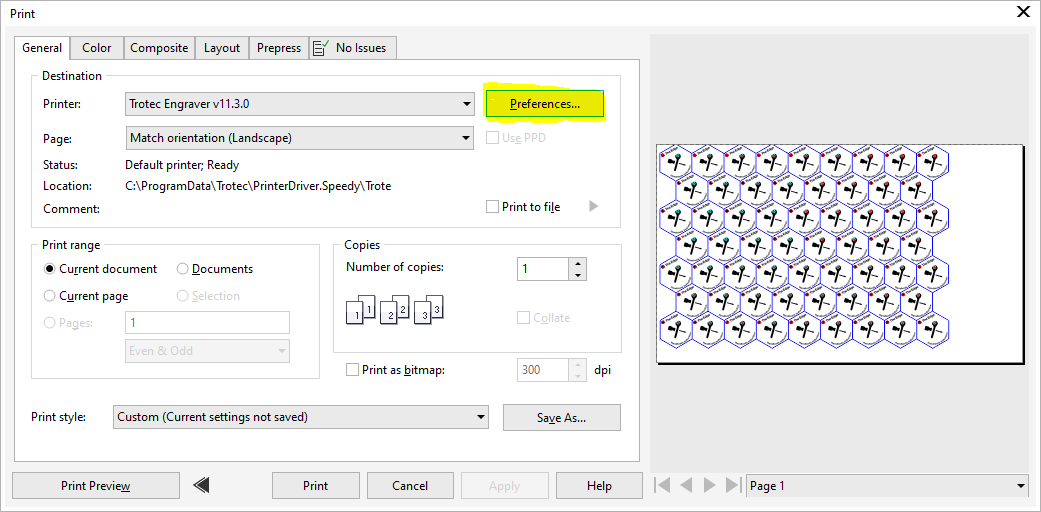Collapse the print preview pane arrow

coord(202,485)
